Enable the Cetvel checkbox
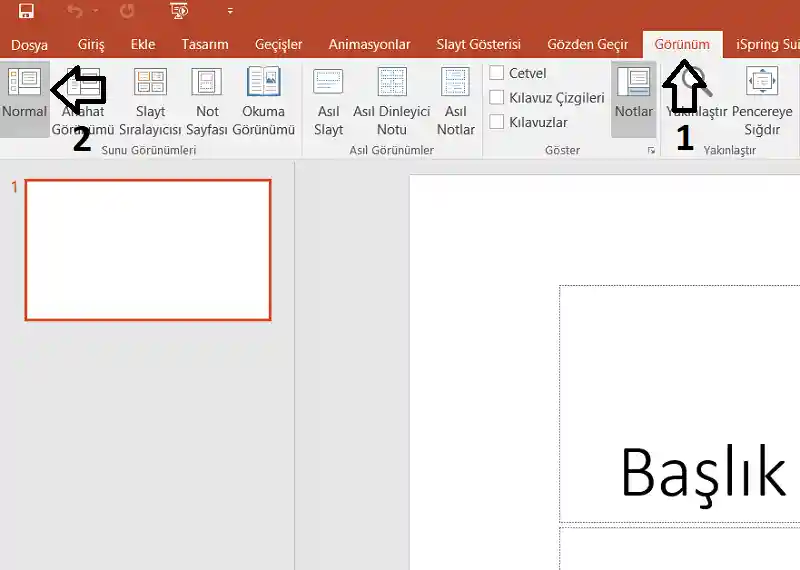Image resolution: width=800 pixels, height=570 pixels. [496, 72]
